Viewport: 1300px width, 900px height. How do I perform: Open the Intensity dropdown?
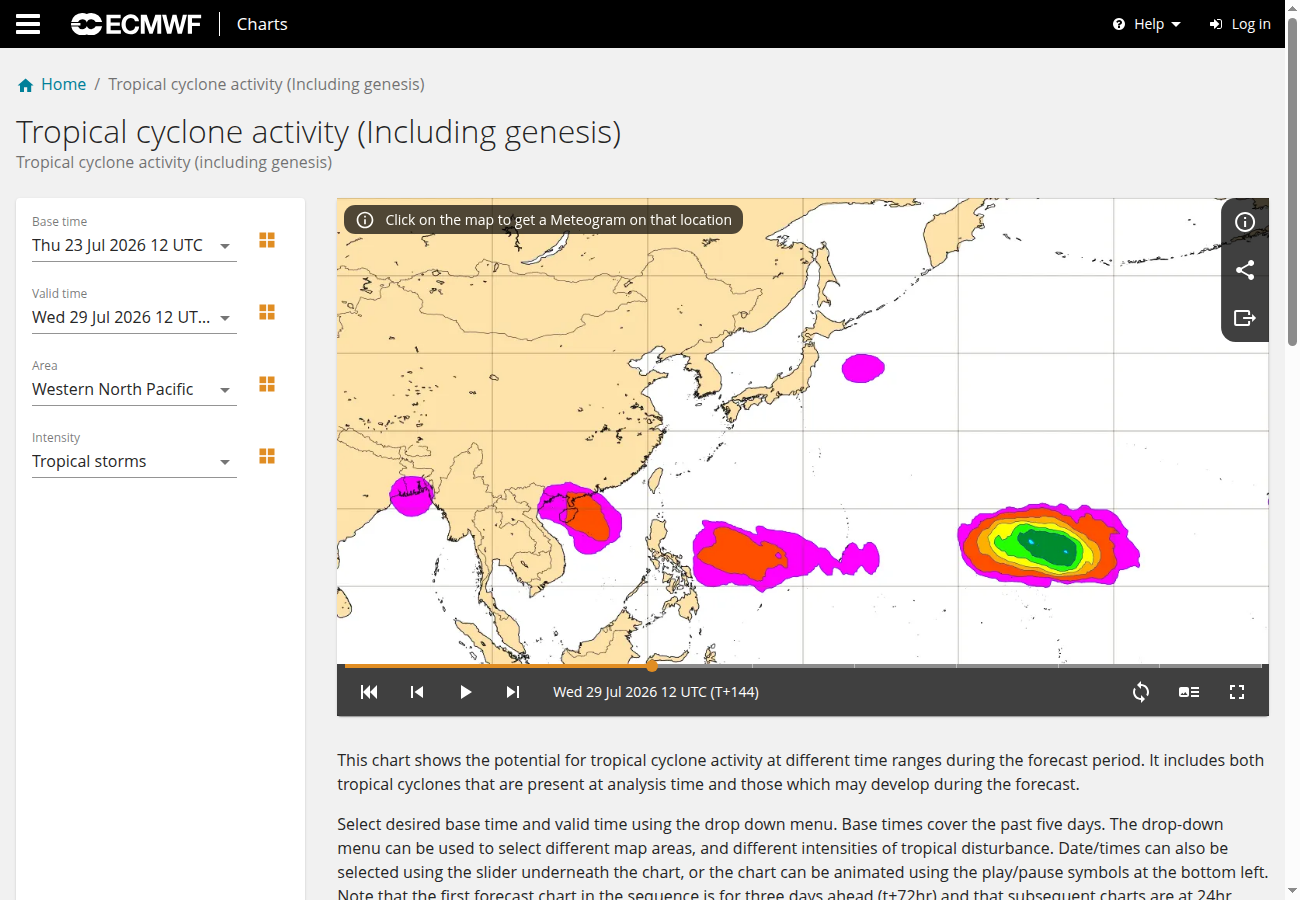click(134, 461)
